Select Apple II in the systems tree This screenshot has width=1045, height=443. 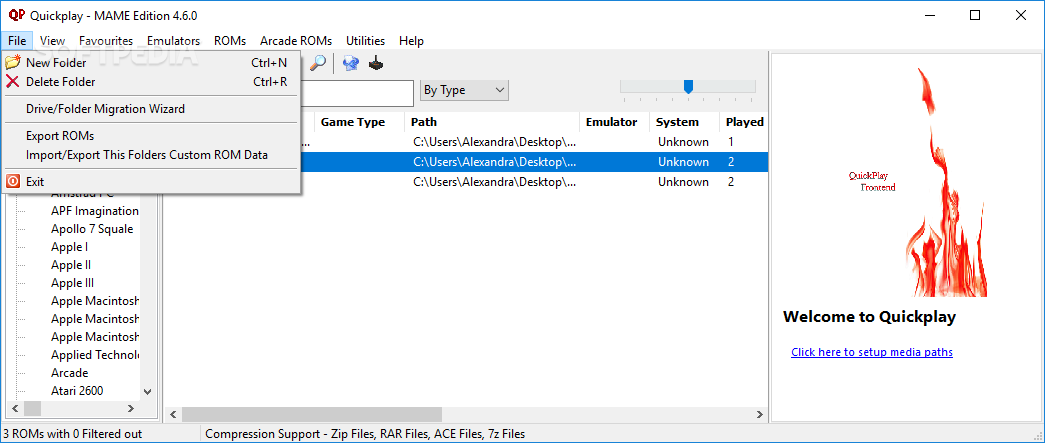(71, 265)
